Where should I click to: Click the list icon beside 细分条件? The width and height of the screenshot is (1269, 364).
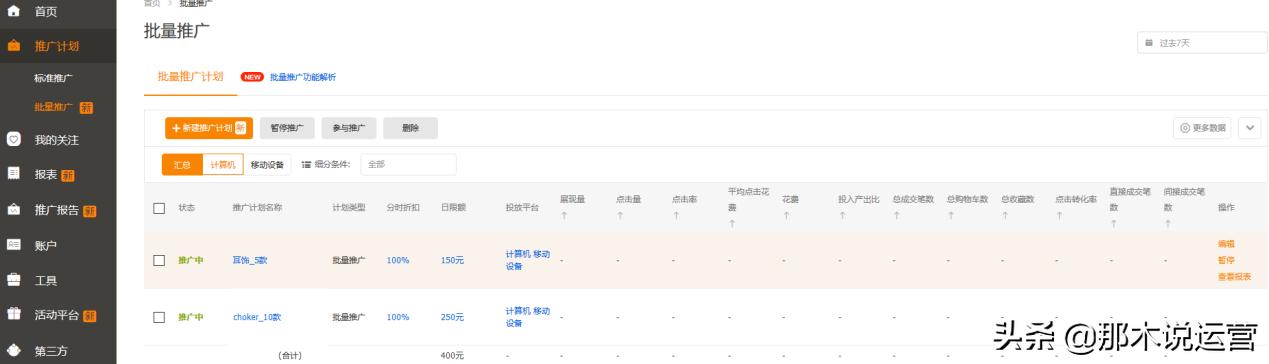[306, 165]
